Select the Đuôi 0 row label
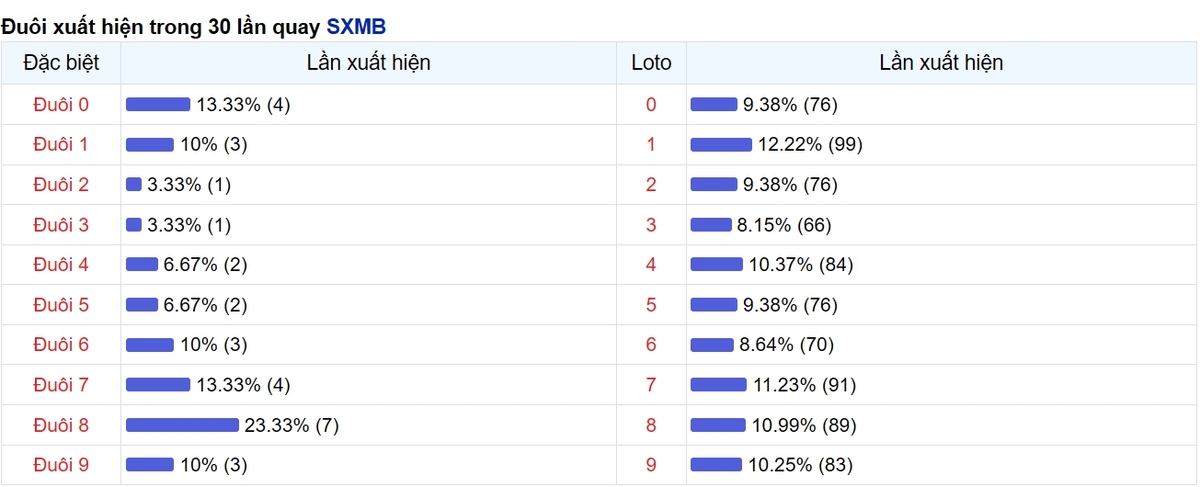The width and height of the screenshot is (1200, 487). tap(61, 104)
